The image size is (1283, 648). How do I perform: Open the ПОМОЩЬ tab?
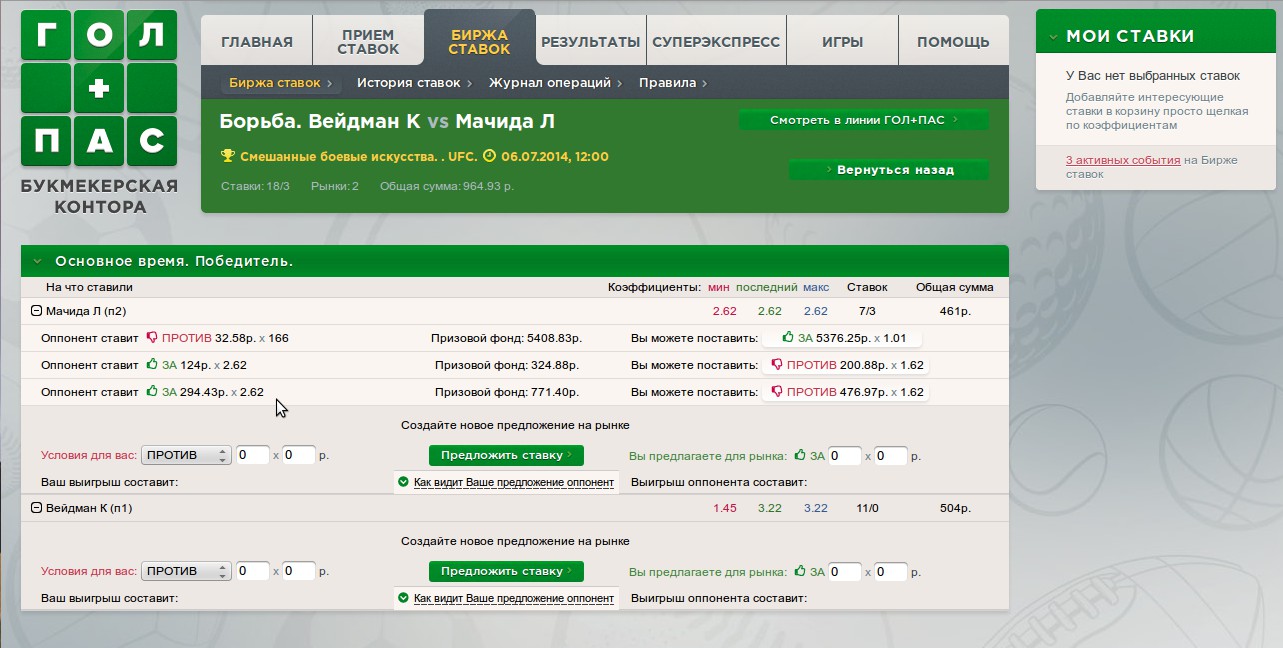[953, 41]
